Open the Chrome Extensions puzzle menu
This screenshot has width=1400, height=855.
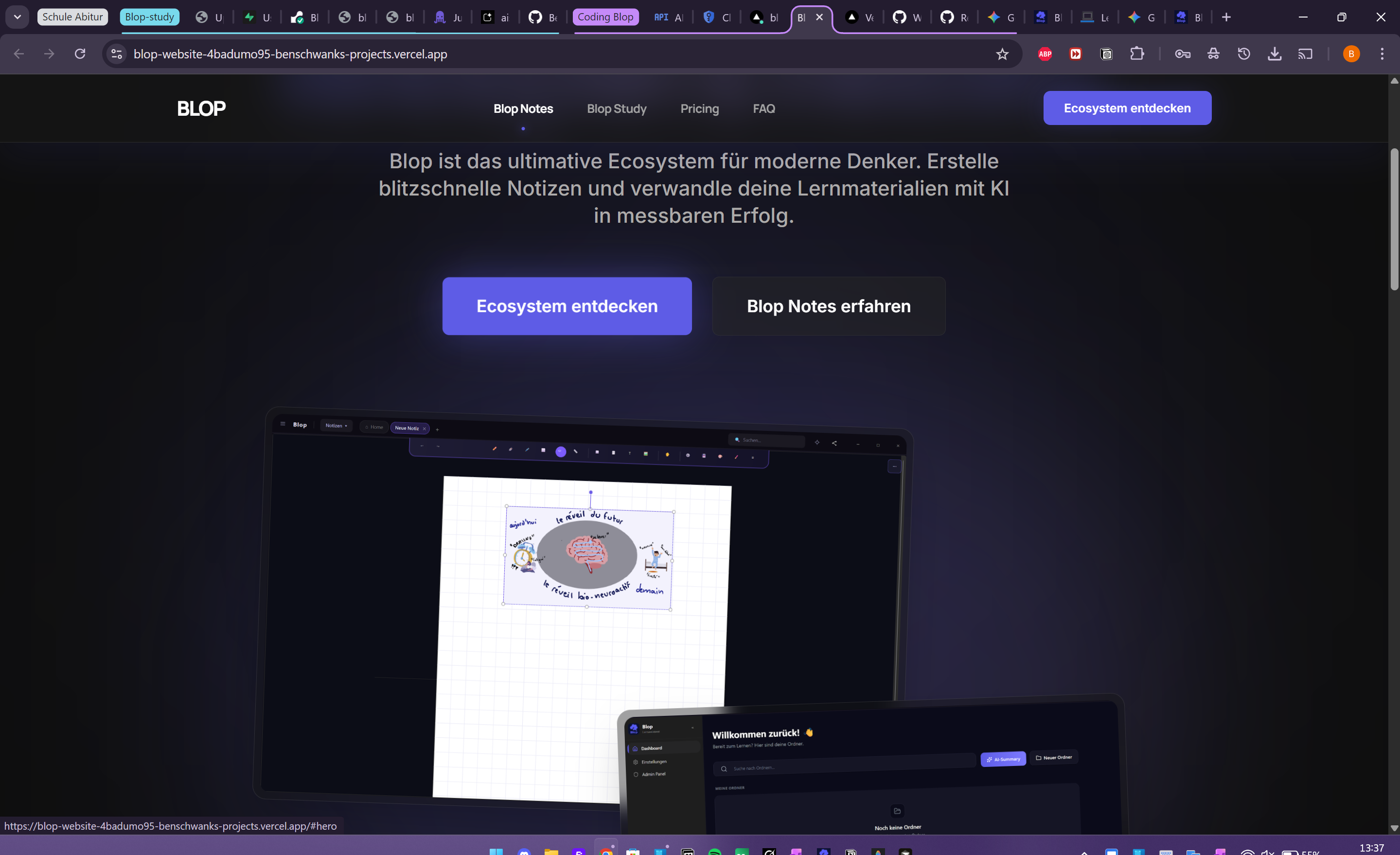1137,54
